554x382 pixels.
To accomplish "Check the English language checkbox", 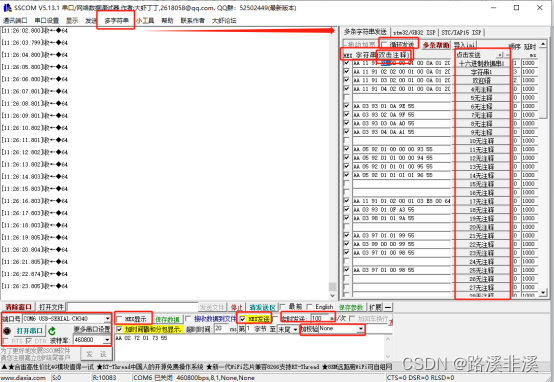I will 310,307.
